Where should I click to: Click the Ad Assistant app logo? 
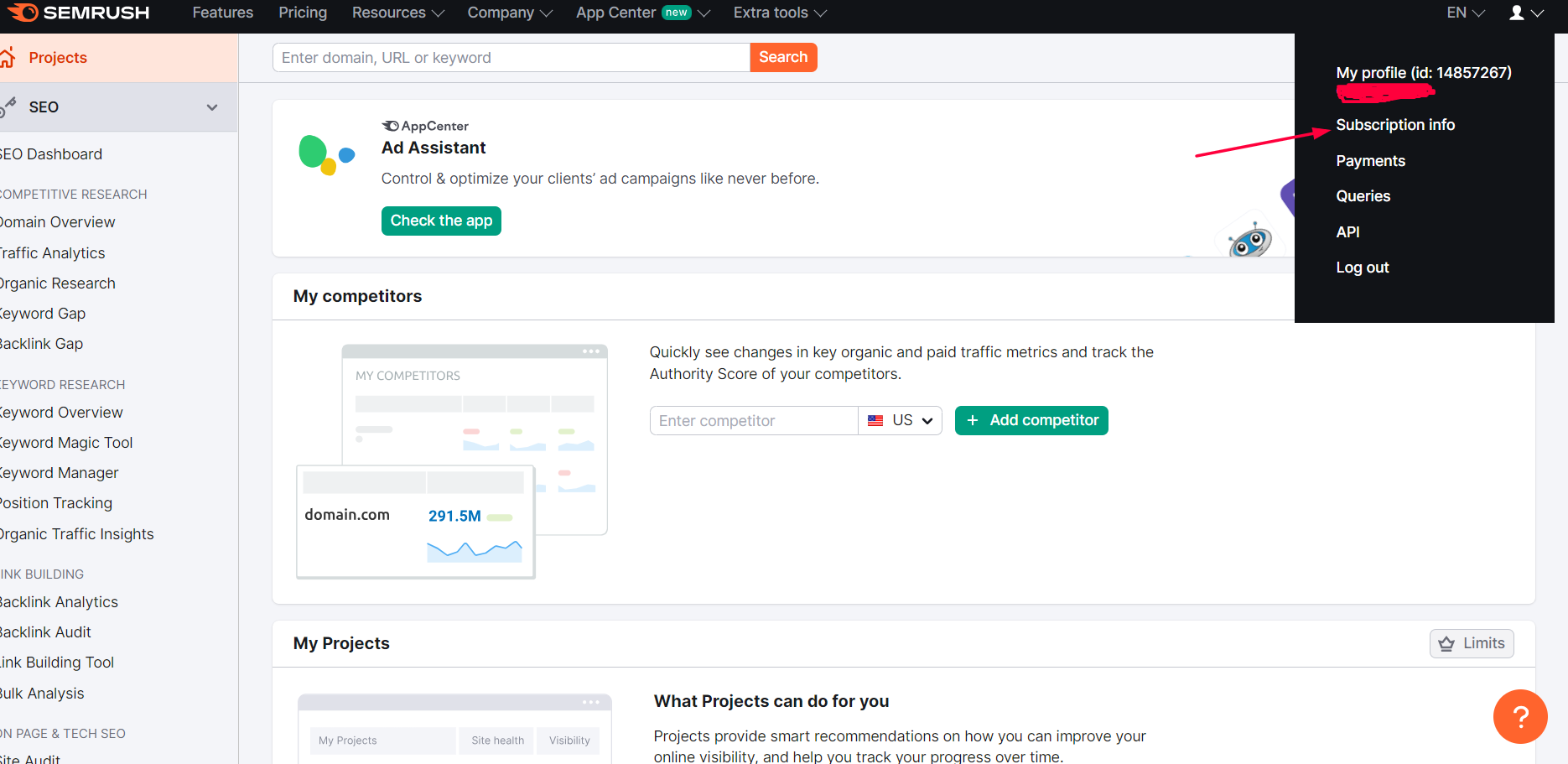click(327, 155)
